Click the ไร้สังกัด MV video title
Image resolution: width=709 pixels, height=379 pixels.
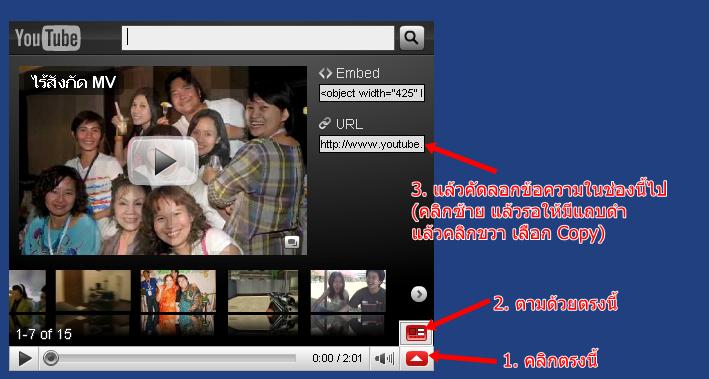click(x=74, y=82)
